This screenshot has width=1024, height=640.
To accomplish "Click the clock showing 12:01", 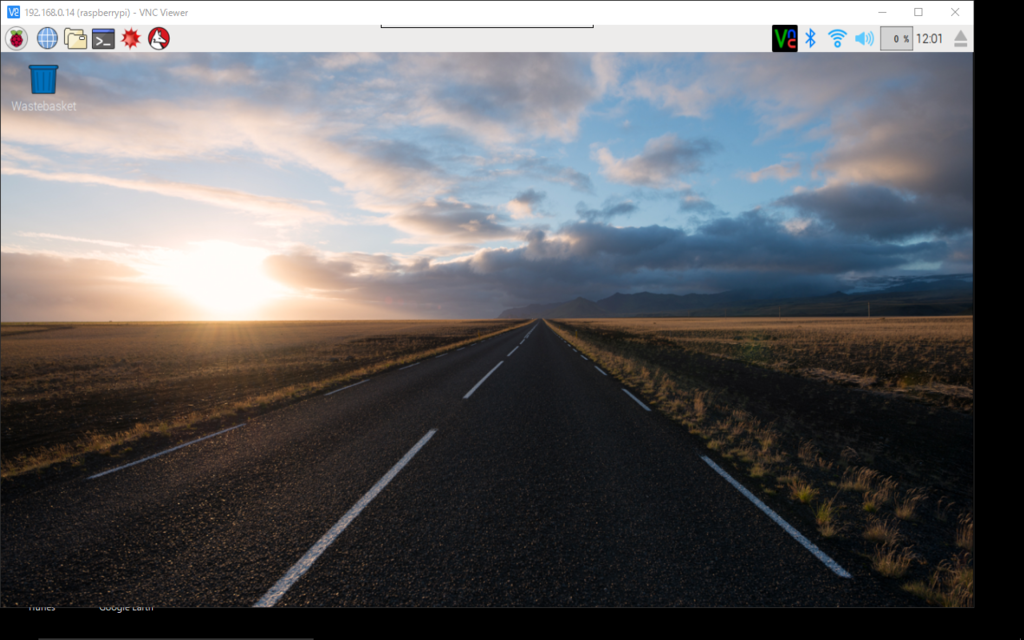I will coord(929,39).
